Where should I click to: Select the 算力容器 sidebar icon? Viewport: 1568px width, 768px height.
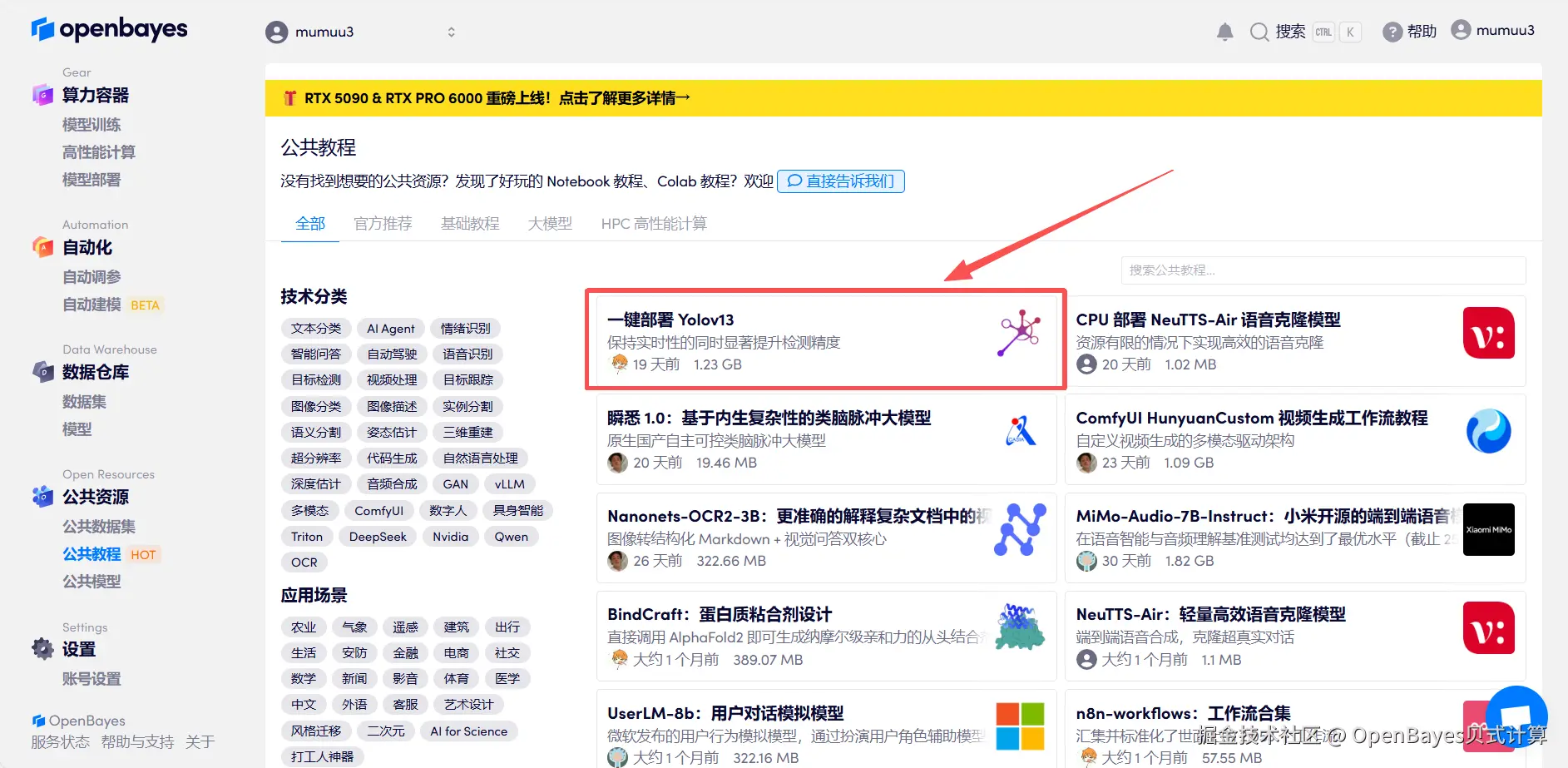coord(42,95)
